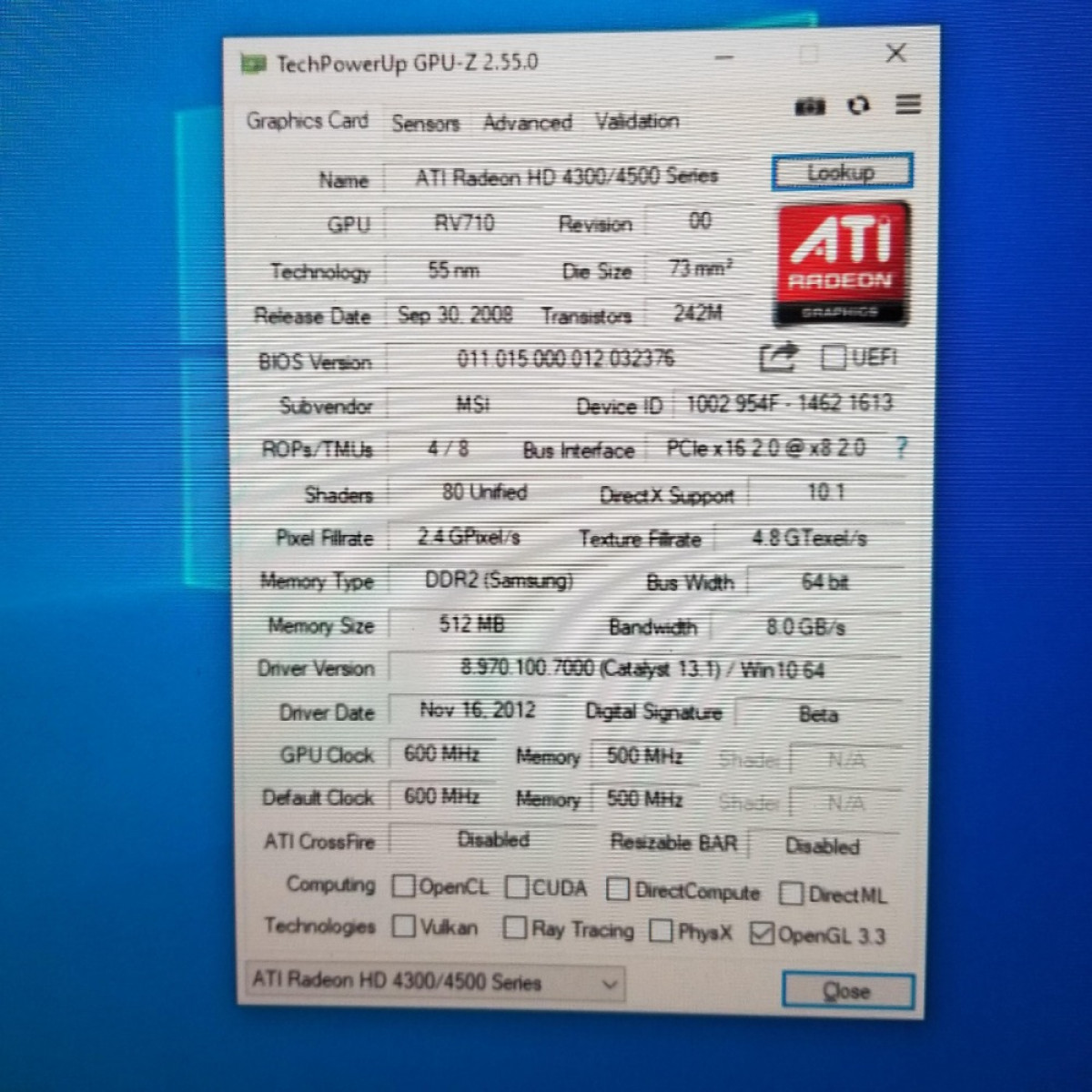This screenshot has width=1092, height=1092.
Task: Click the refresh icon in GPU-Z
Action: tap(858, 106)
